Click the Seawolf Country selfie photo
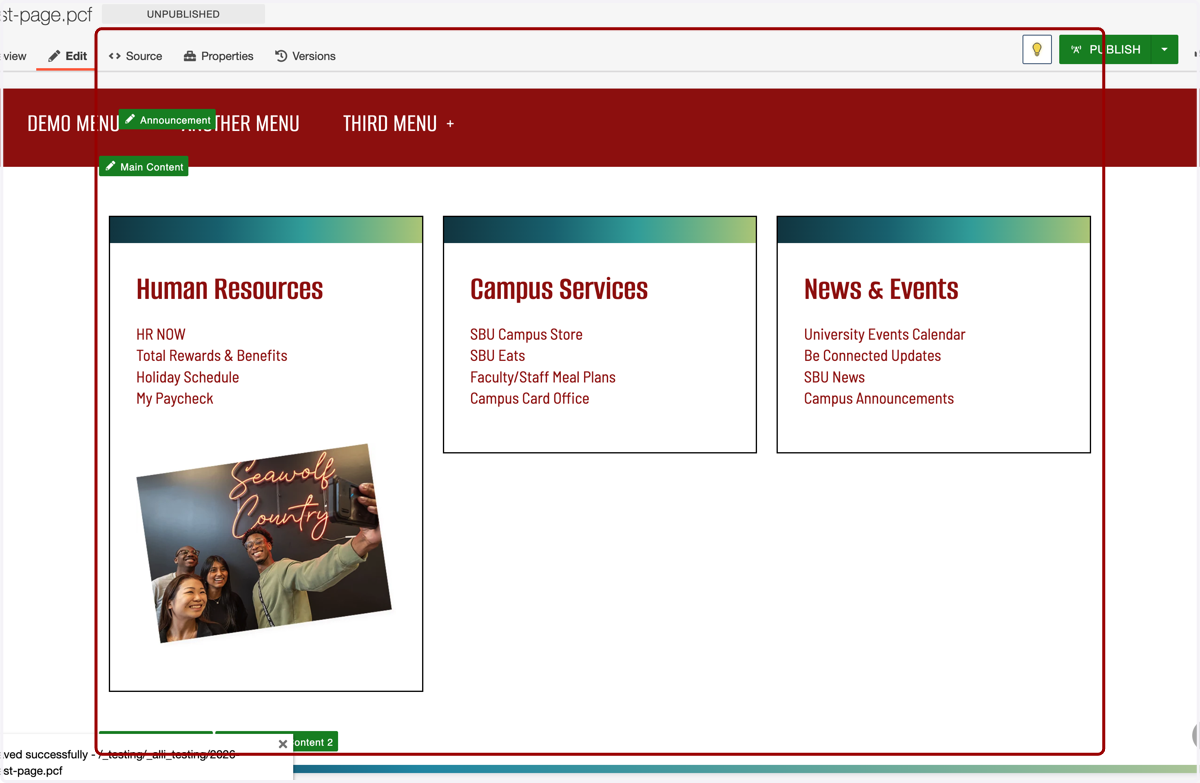 point(264,543)
